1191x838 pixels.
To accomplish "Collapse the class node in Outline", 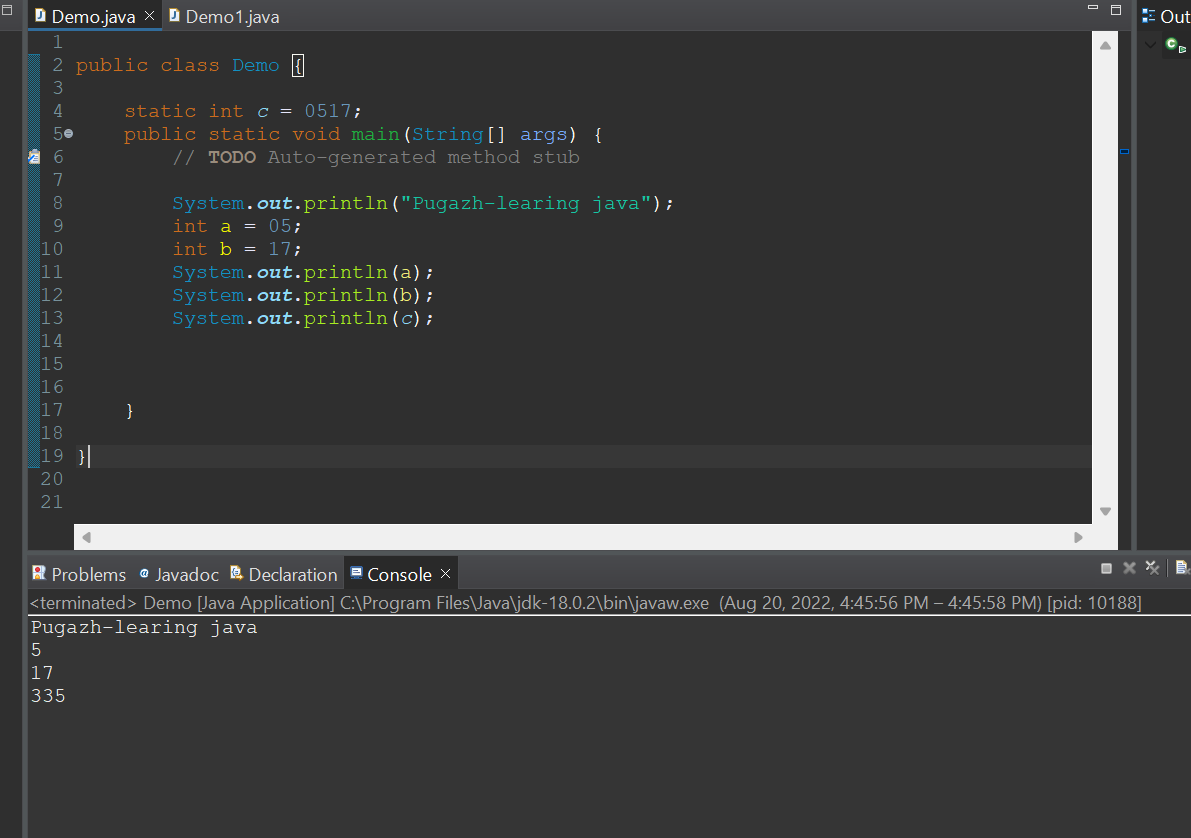I will [1150, 45].
